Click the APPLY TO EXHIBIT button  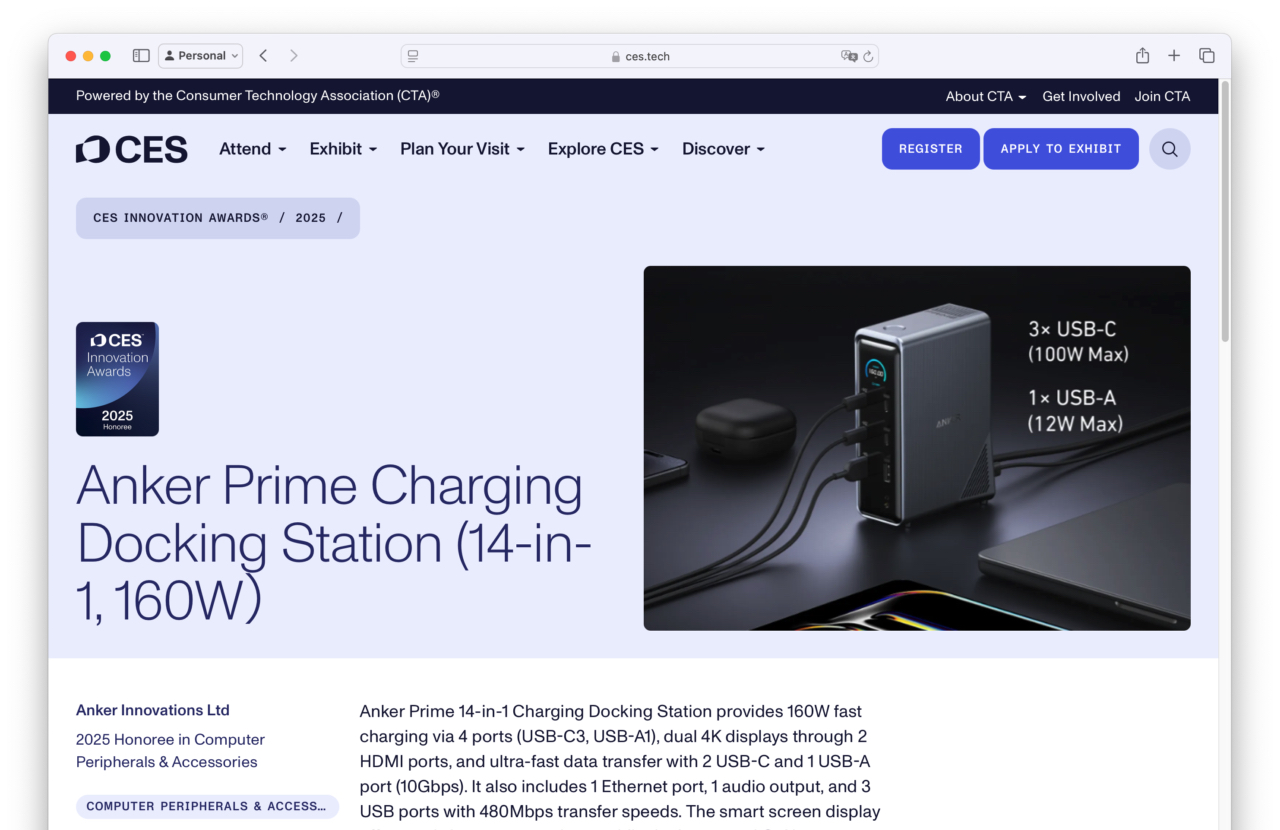pos(1061,149)
